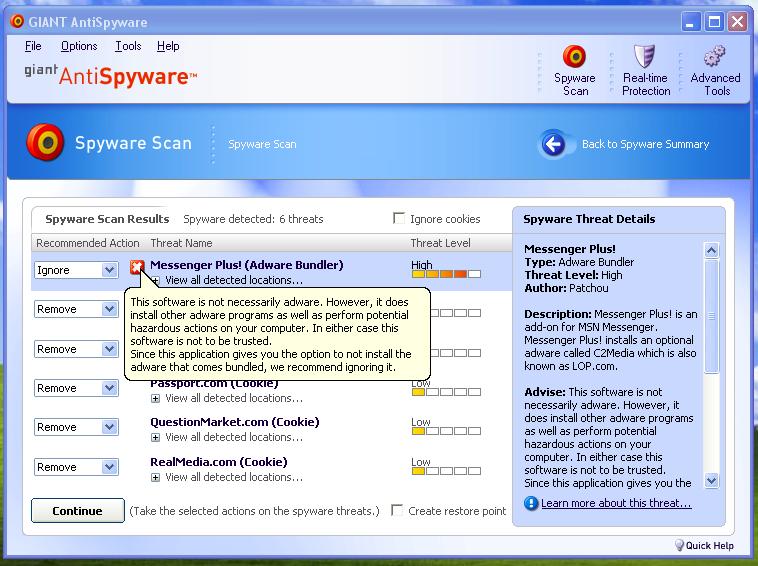Open the File menu
The height and width of the screenshot is (566, 758).
[x=33, y=46]
